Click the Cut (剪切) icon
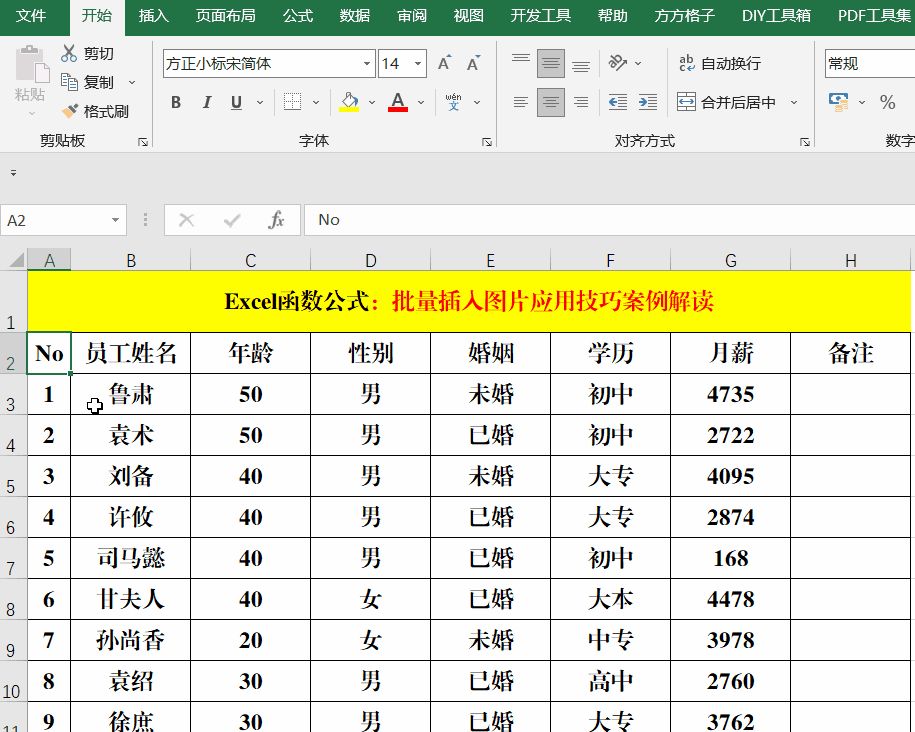Image resolution: width=915 pixels, height=732 pixels. (x=68, y=52)
